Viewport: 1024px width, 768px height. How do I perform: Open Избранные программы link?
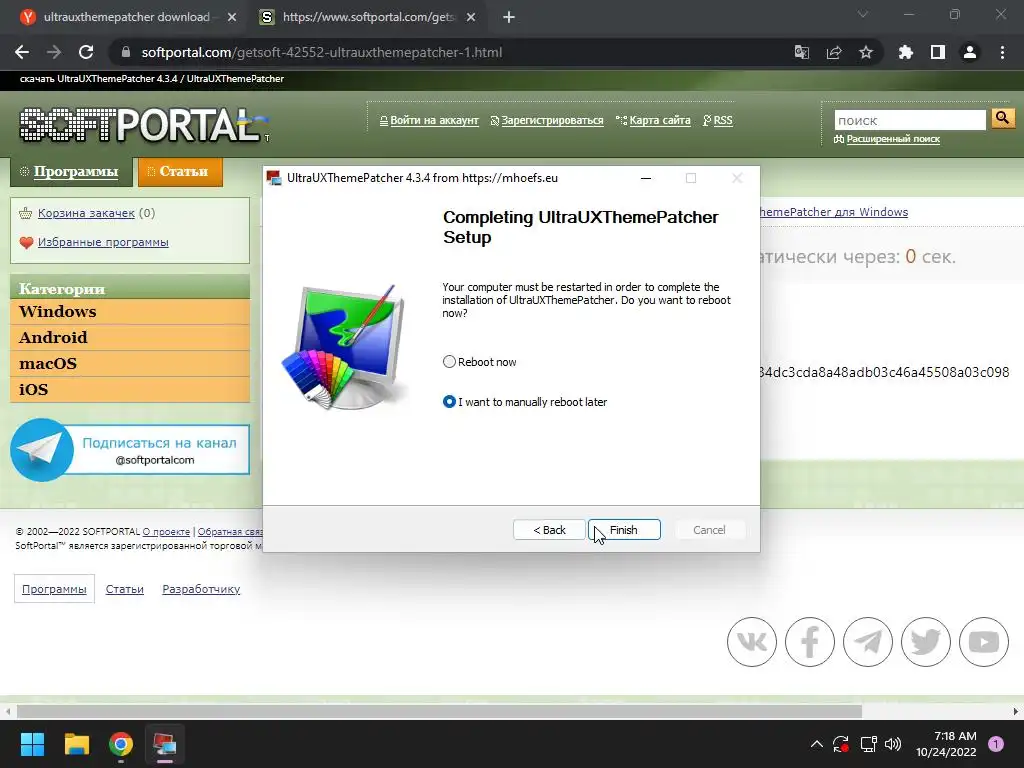(103, 242)
